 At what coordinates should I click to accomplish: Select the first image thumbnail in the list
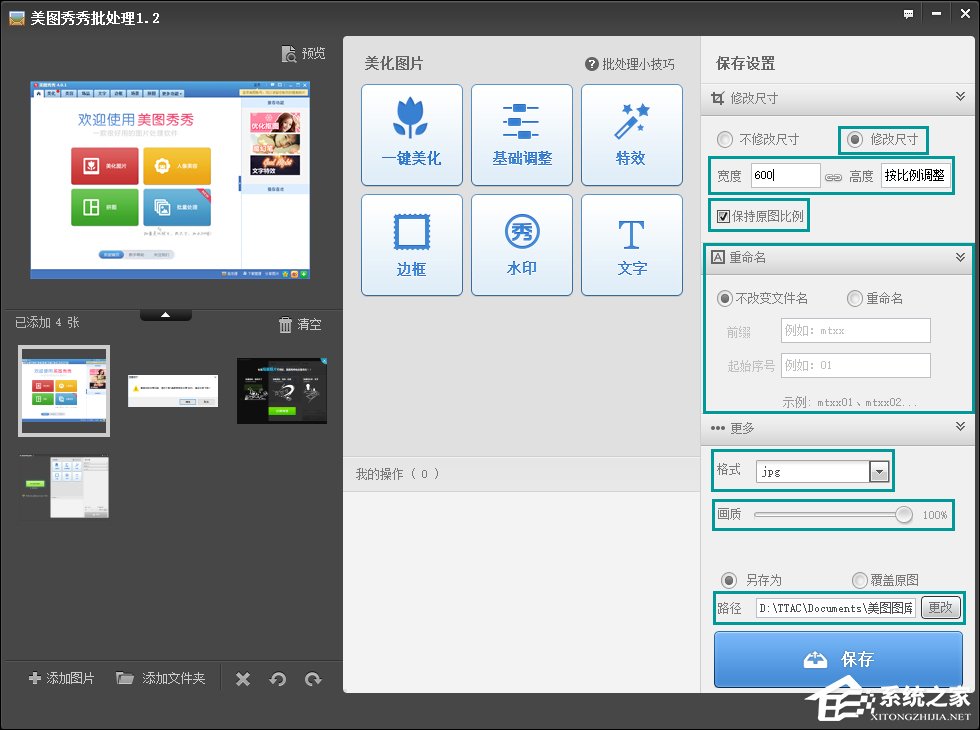click(63, 390)
